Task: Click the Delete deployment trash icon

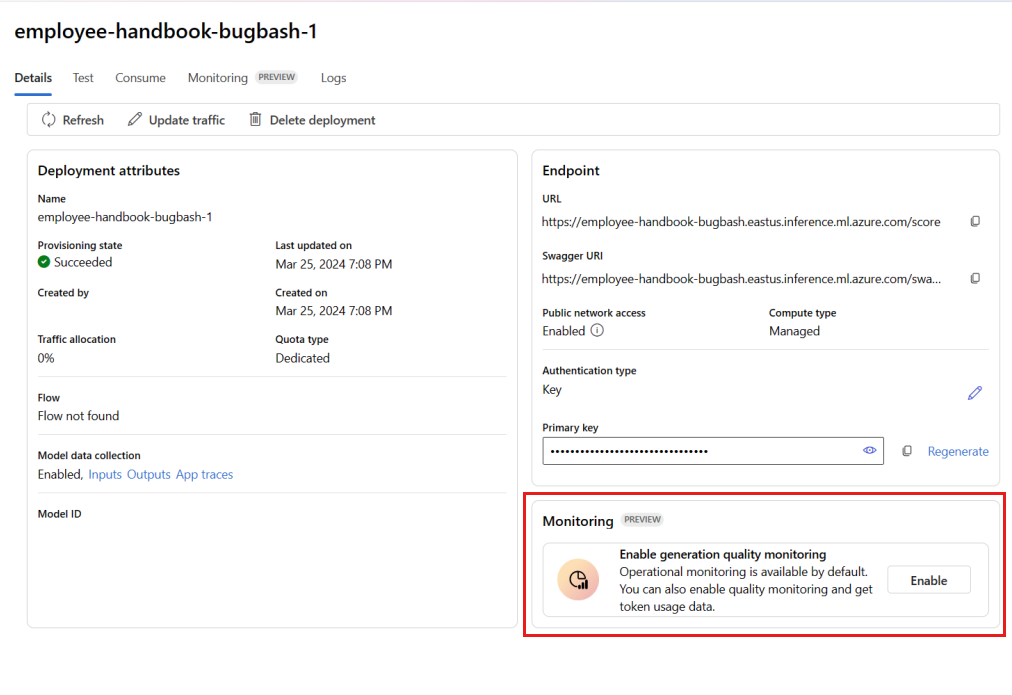Action: click(x=256, y=119)
